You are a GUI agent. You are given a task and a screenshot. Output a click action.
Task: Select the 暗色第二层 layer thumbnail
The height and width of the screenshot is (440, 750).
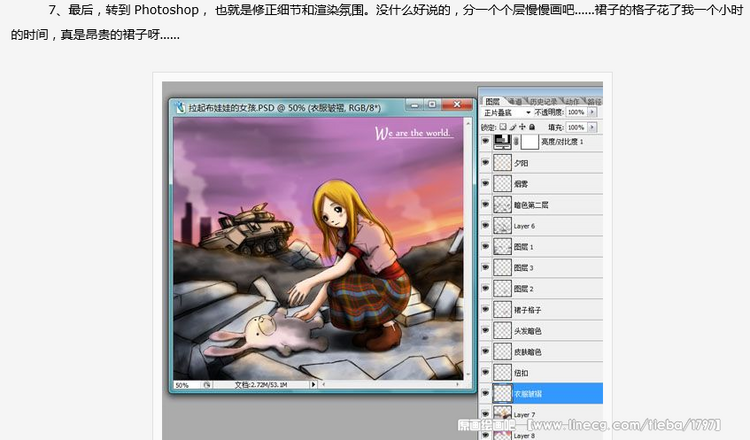point(502,205)
